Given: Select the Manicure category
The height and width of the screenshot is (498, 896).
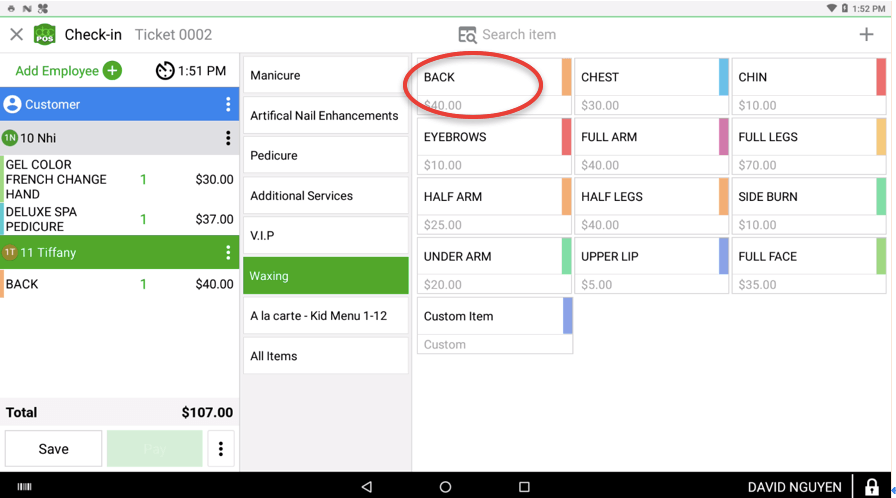Looking at the screenshot, I should pos(325,76).
